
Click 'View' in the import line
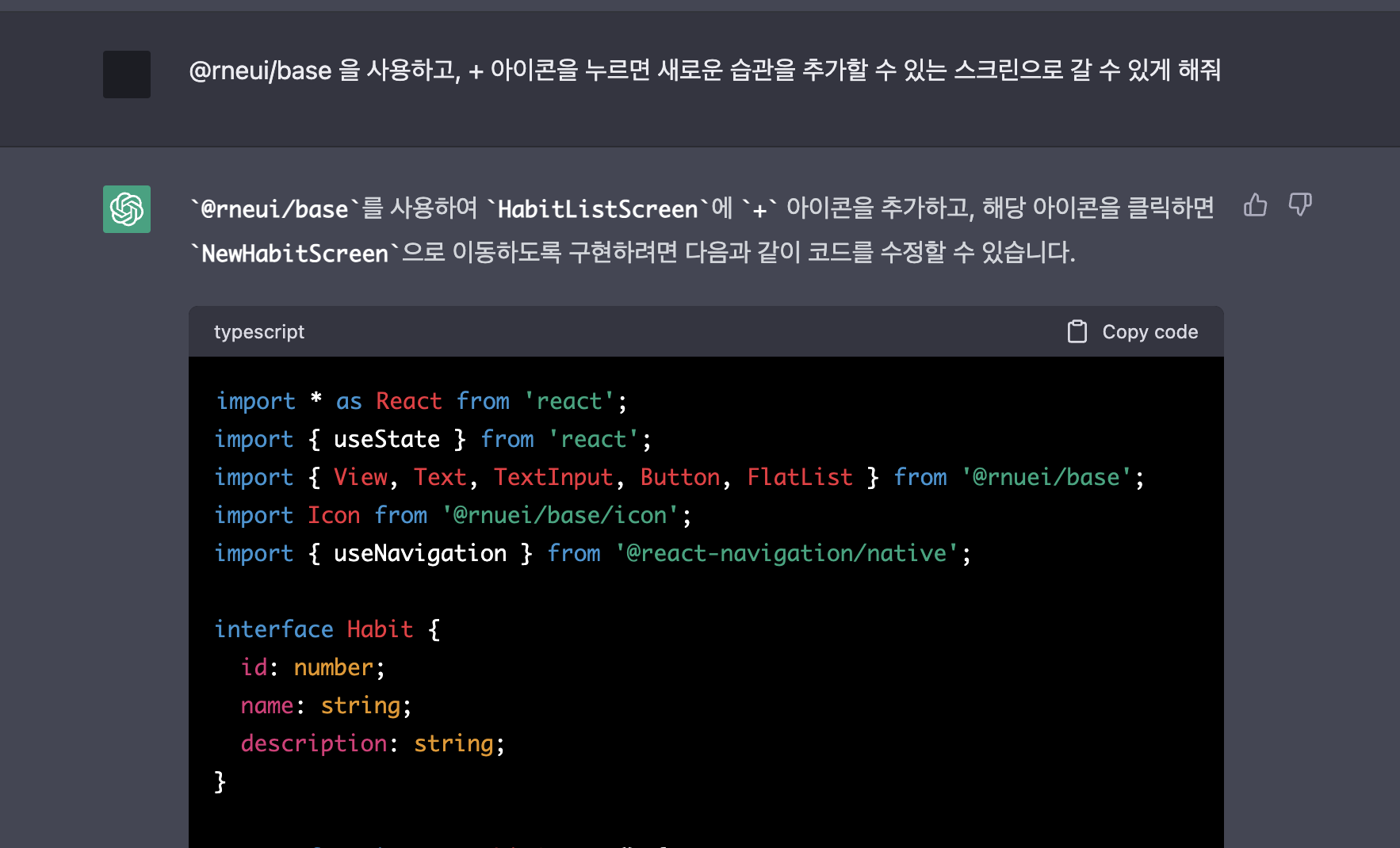coord(361,477)
